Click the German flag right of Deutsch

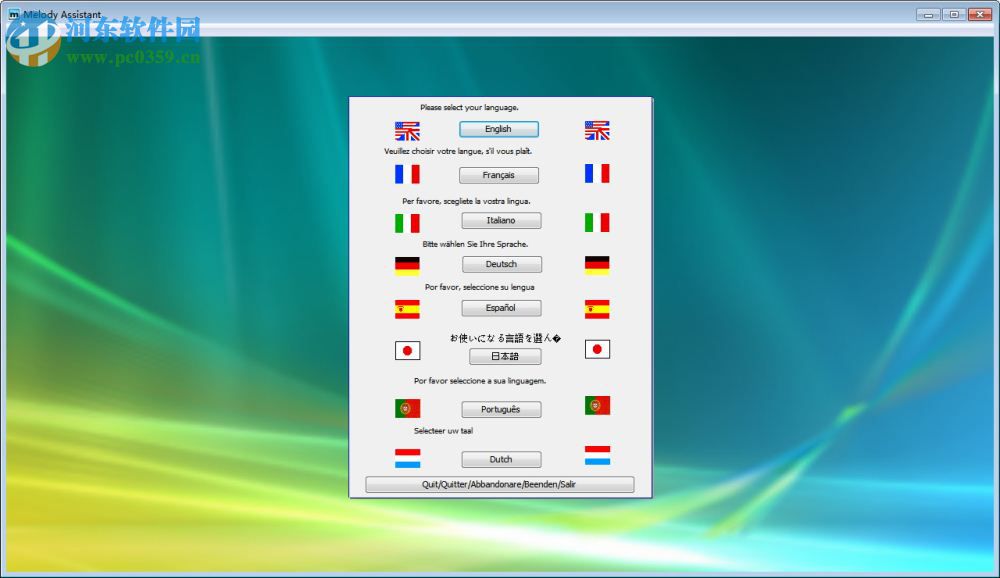point(597,265)
